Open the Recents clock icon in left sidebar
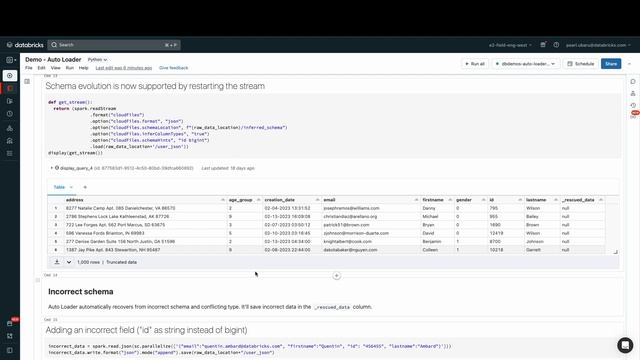 (x=10, y=114)
